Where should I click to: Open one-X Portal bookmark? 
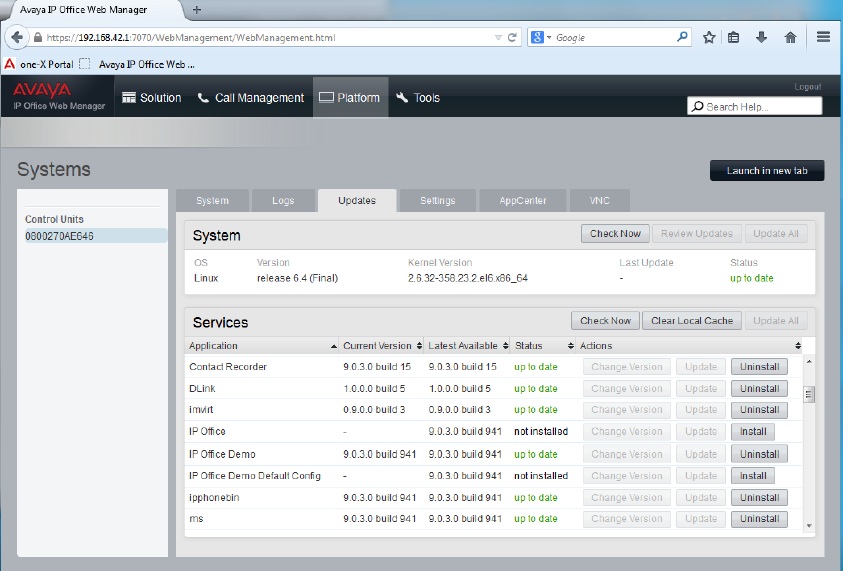coord(39,65)
